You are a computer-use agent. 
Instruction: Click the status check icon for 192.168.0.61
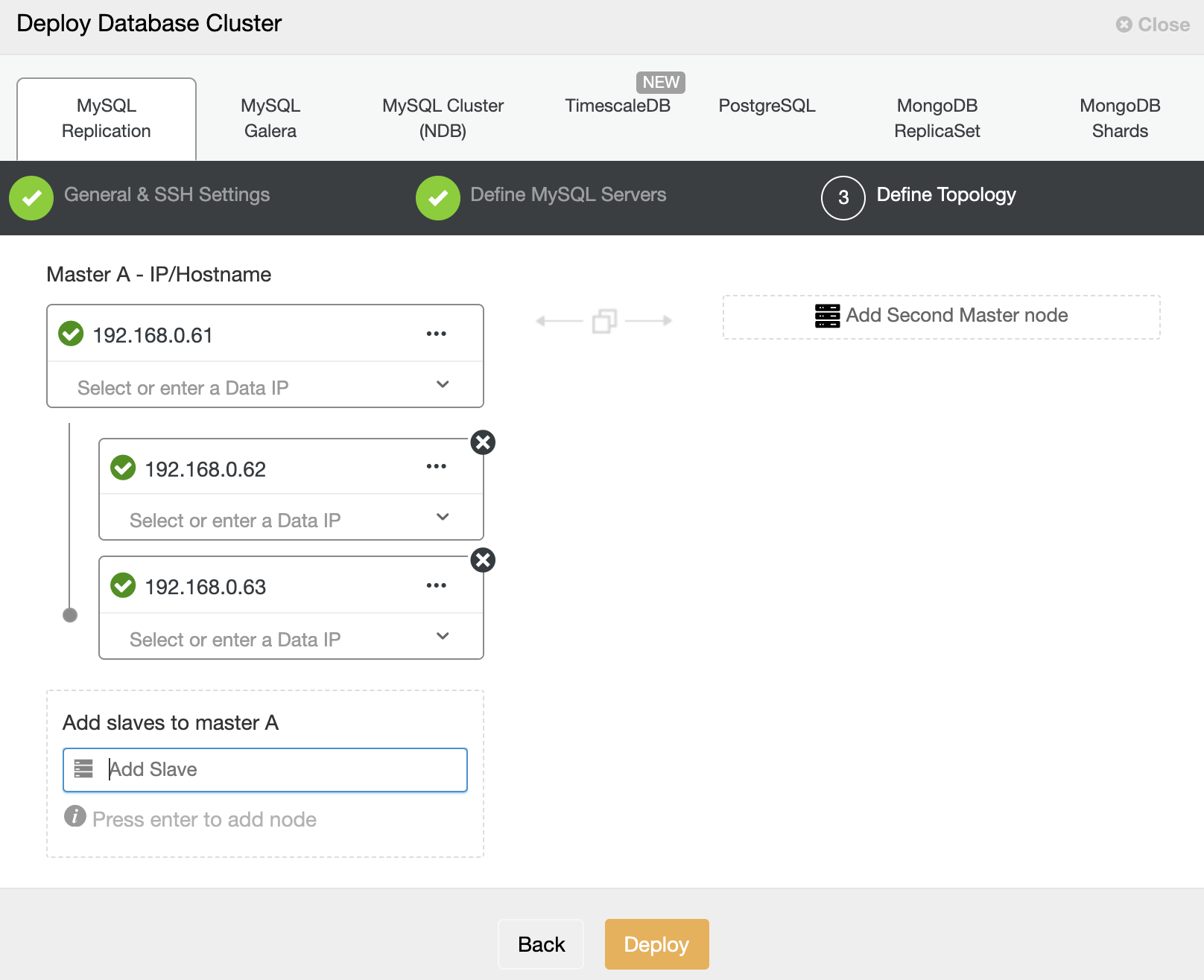(x=71, y=334)
